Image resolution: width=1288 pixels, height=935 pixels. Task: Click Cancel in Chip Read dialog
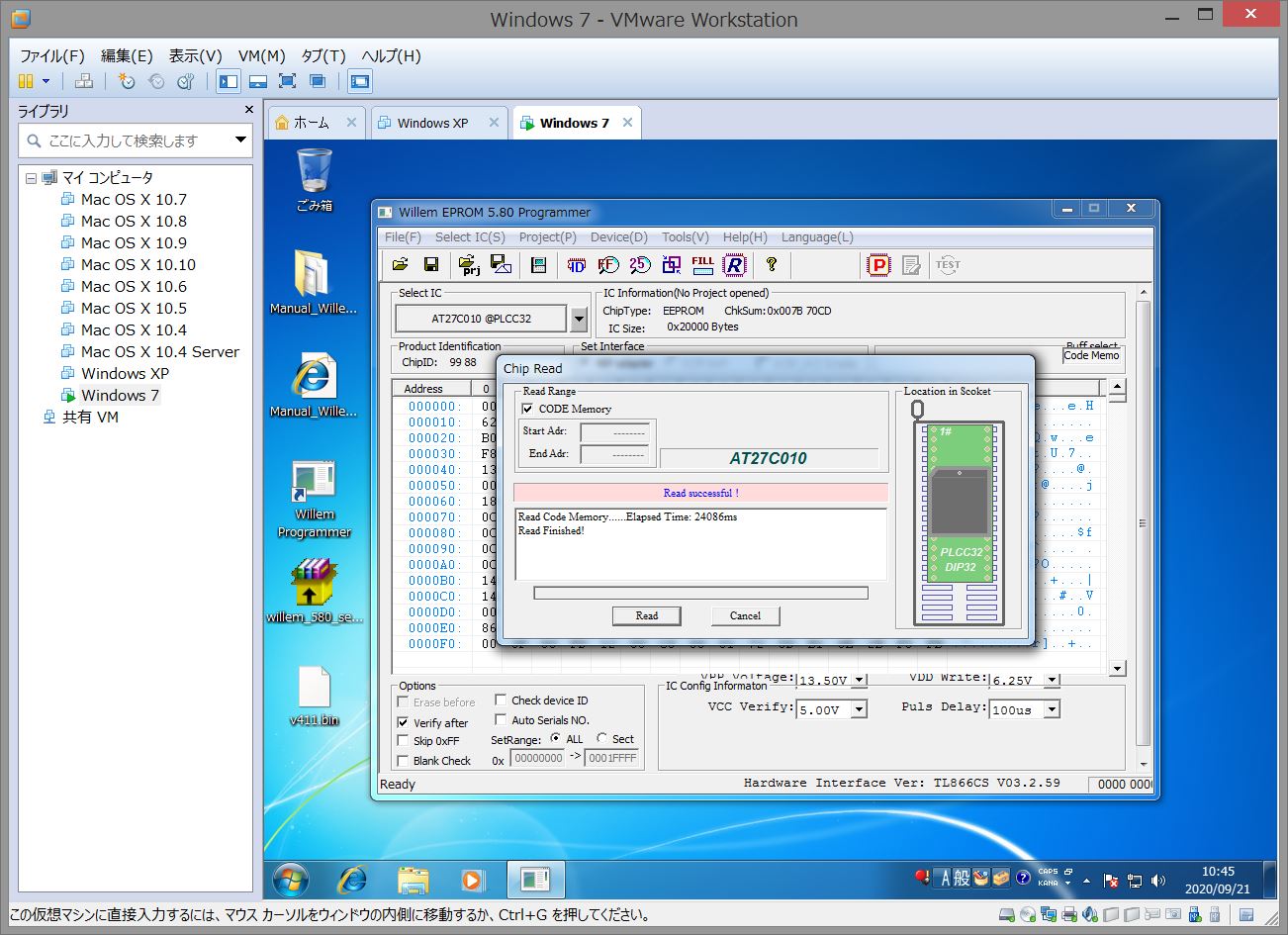click(745, 615)
